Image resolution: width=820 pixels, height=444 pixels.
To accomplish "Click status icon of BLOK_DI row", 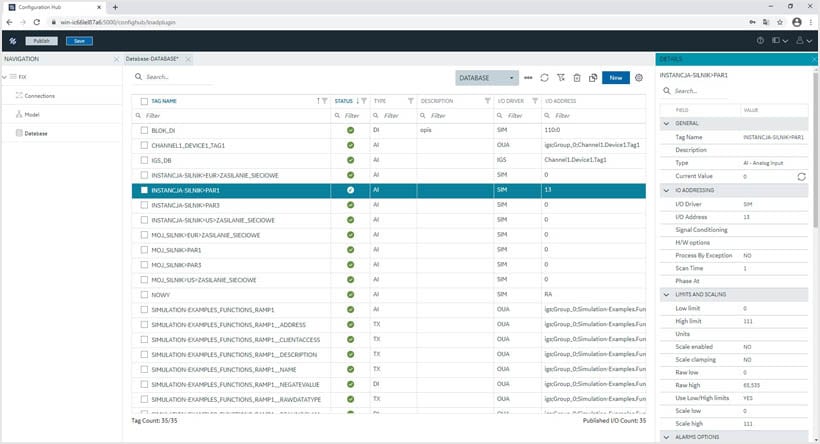I will pyautogui.click(x=350, y=130).
